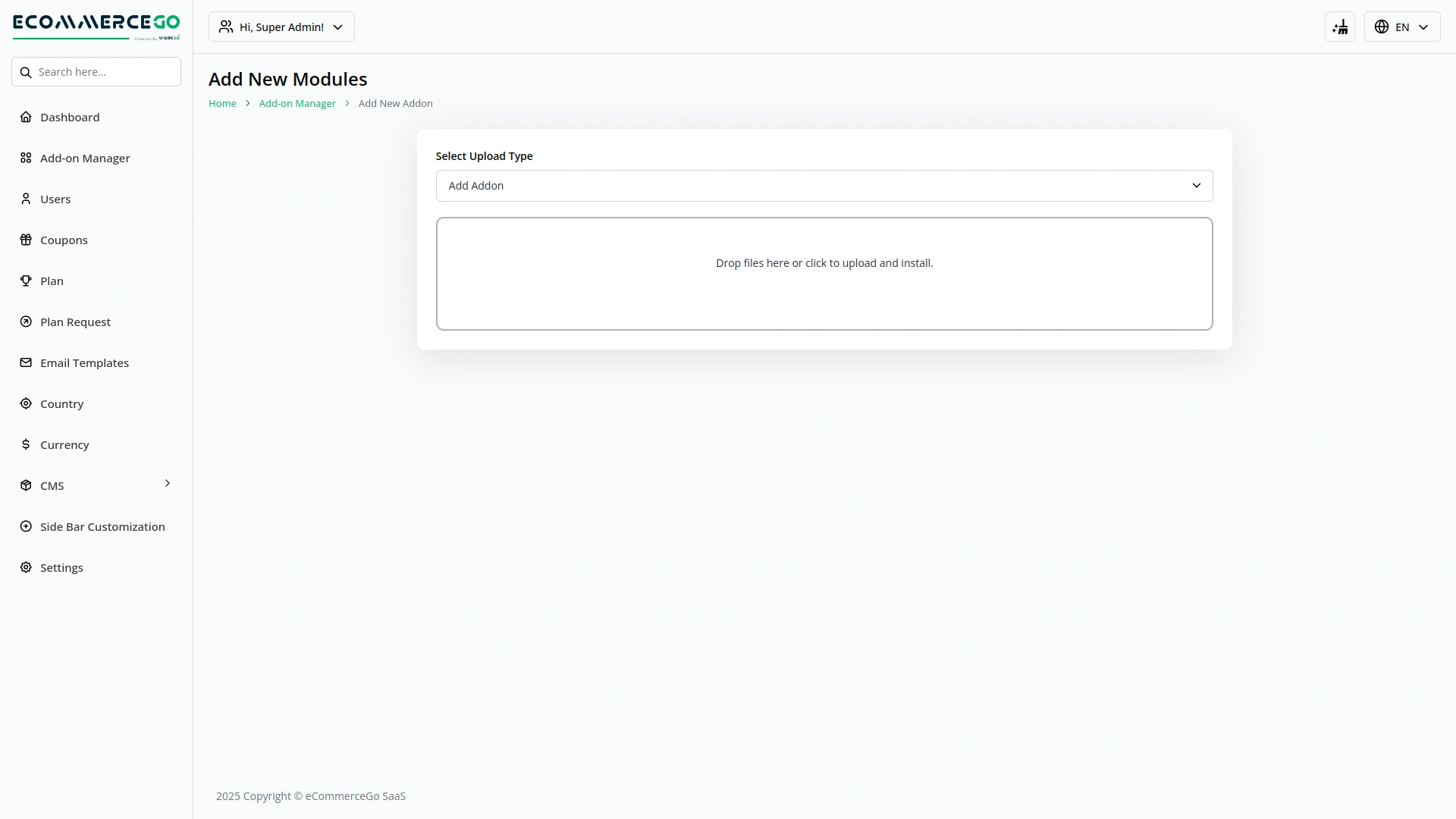
Task: Go to Plan Request in sidebar
Action: [75, 322]
